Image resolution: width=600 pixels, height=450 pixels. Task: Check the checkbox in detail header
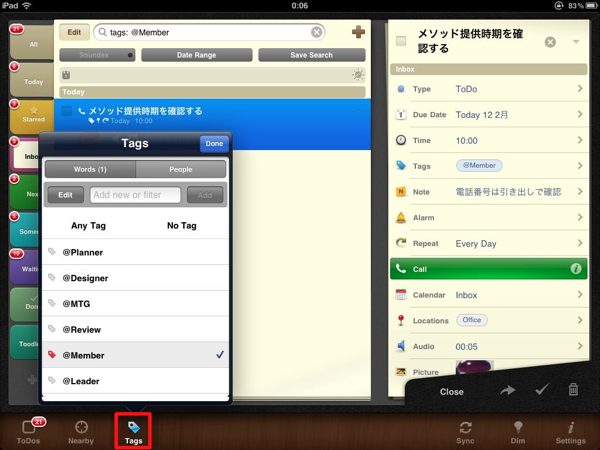(x=401, y=41)
